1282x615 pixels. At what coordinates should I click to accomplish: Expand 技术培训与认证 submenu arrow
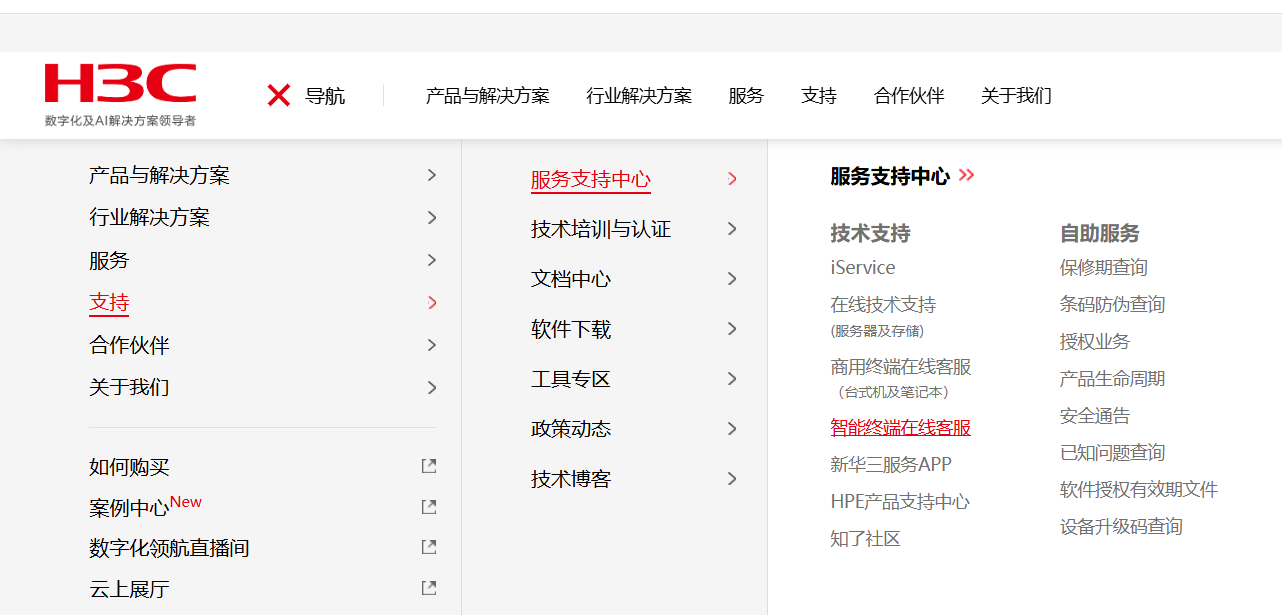(732, 229)
